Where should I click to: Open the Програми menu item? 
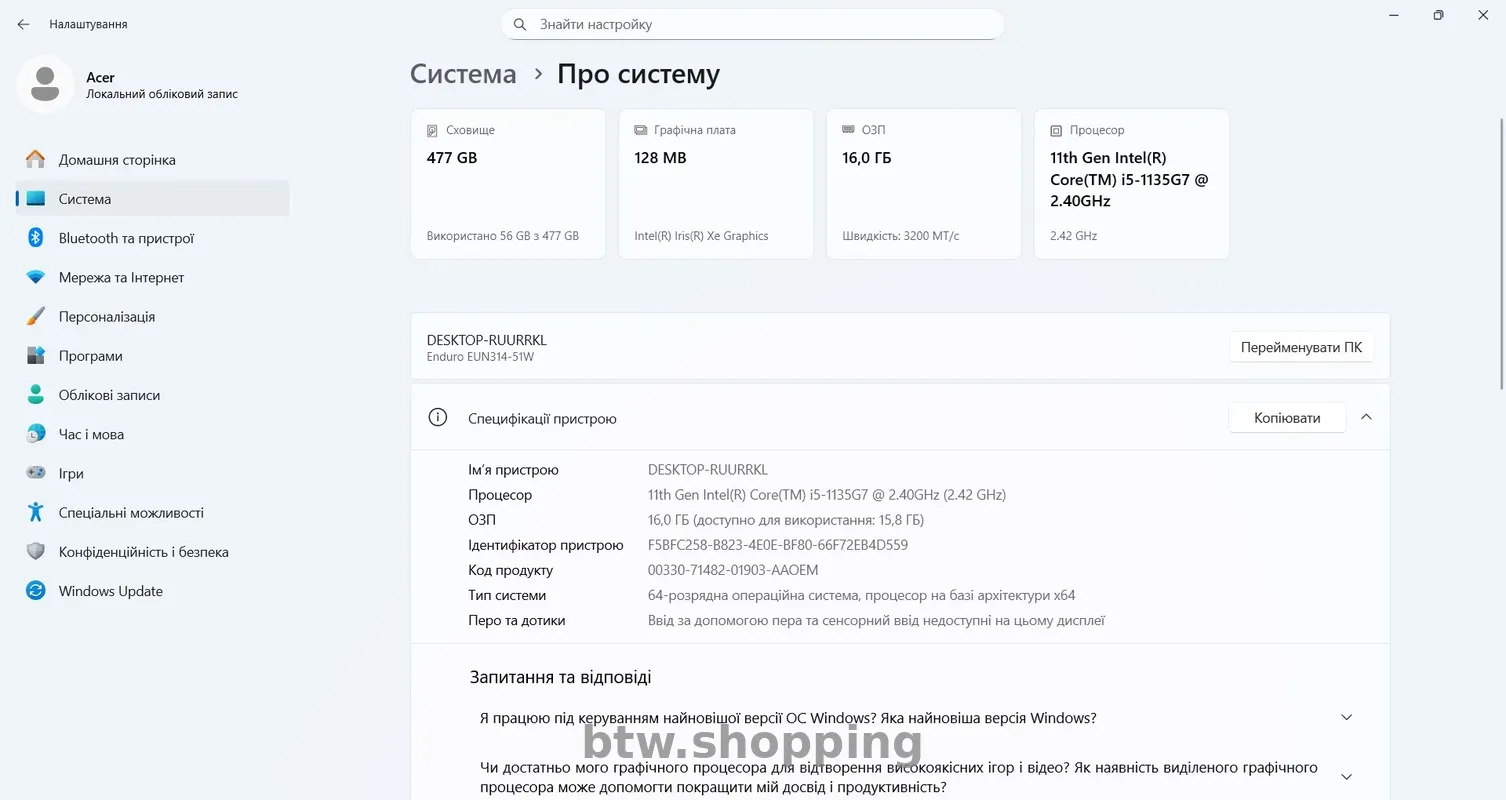click(90, 356)
